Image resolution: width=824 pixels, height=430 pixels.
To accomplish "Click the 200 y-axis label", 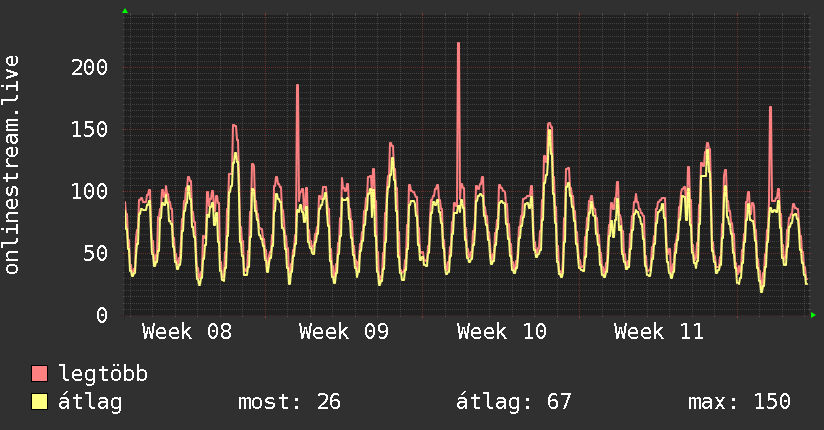I will 89,67.
